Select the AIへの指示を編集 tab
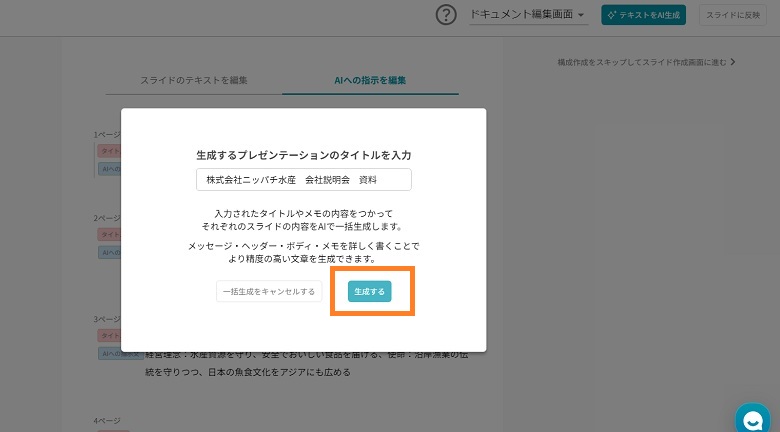The image size is (780, 432). [x=370, y=80]
